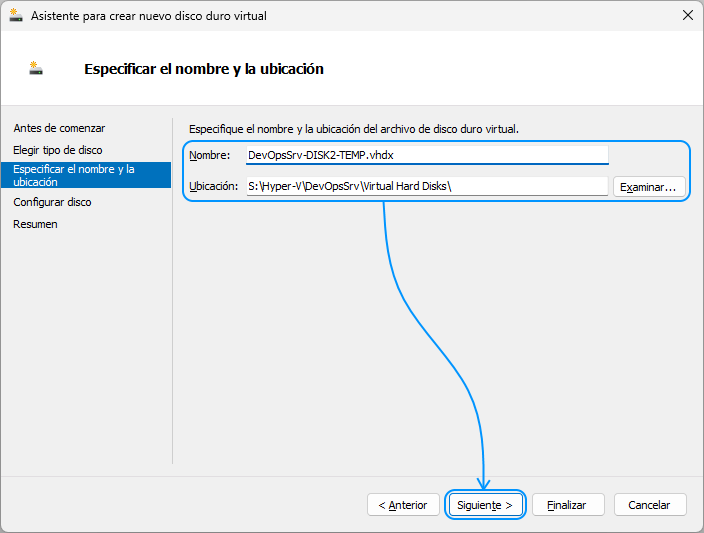
Task: Continue with the Siguiente button
Action: point(485,505)
